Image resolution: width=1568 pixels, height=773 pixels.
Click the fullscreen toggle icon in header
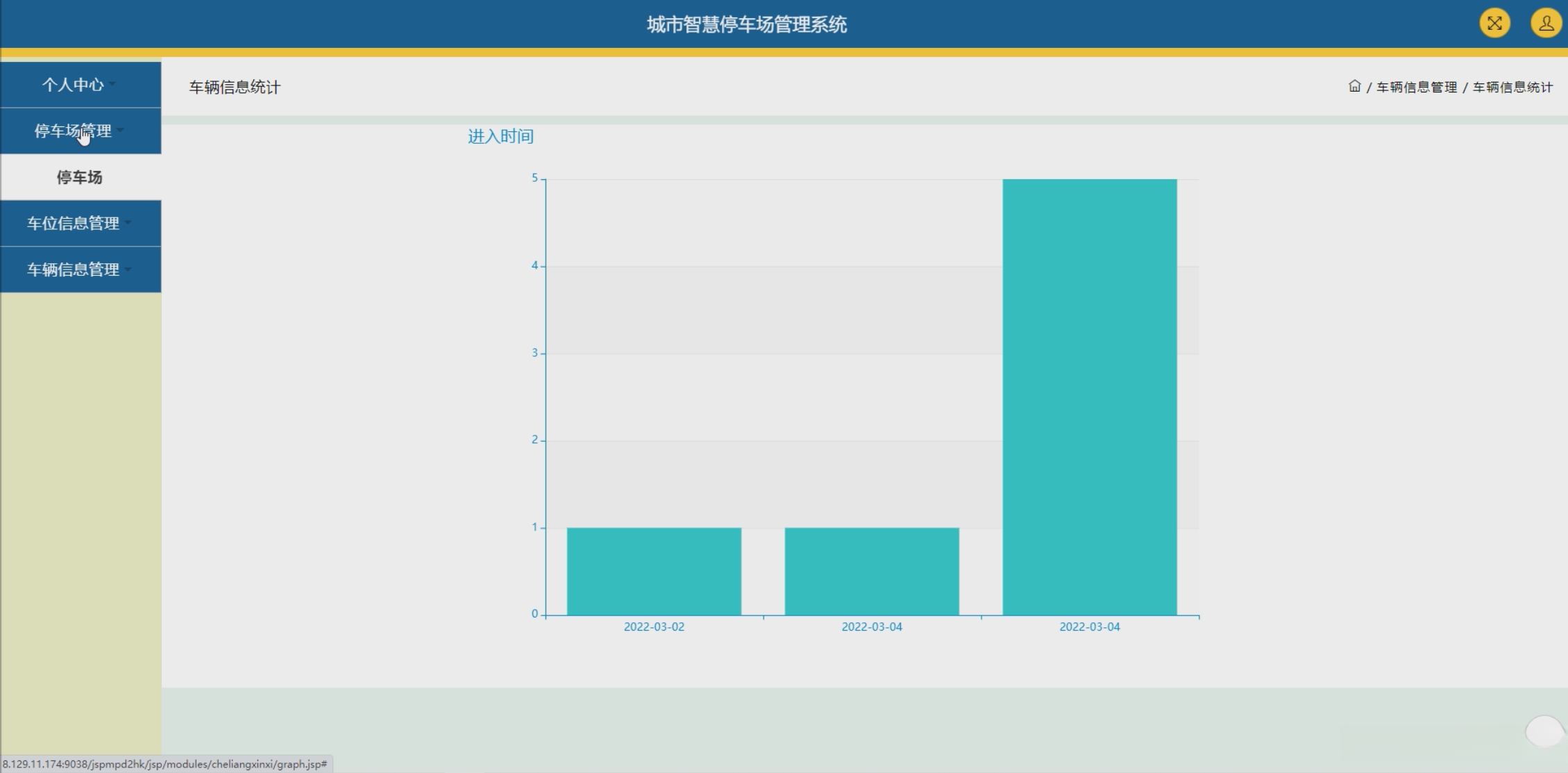pos(1494,24)
